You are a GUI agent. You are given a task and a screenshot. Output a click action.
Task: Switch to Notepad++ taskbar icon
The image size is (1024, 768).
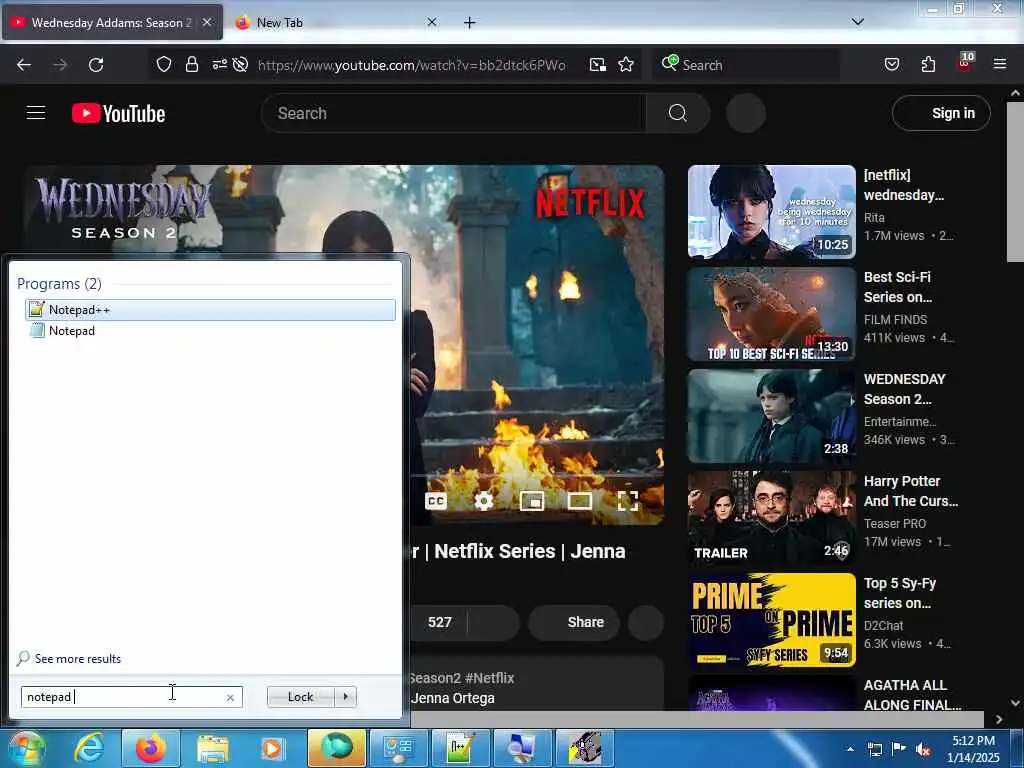[460, 748]
